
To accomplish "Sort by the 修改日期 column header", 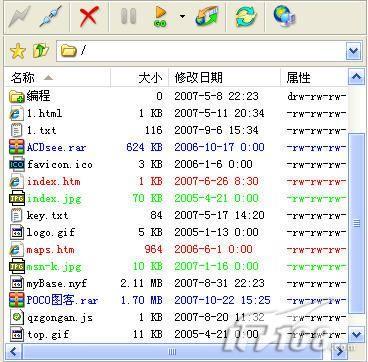I will [x=224, y=78].
